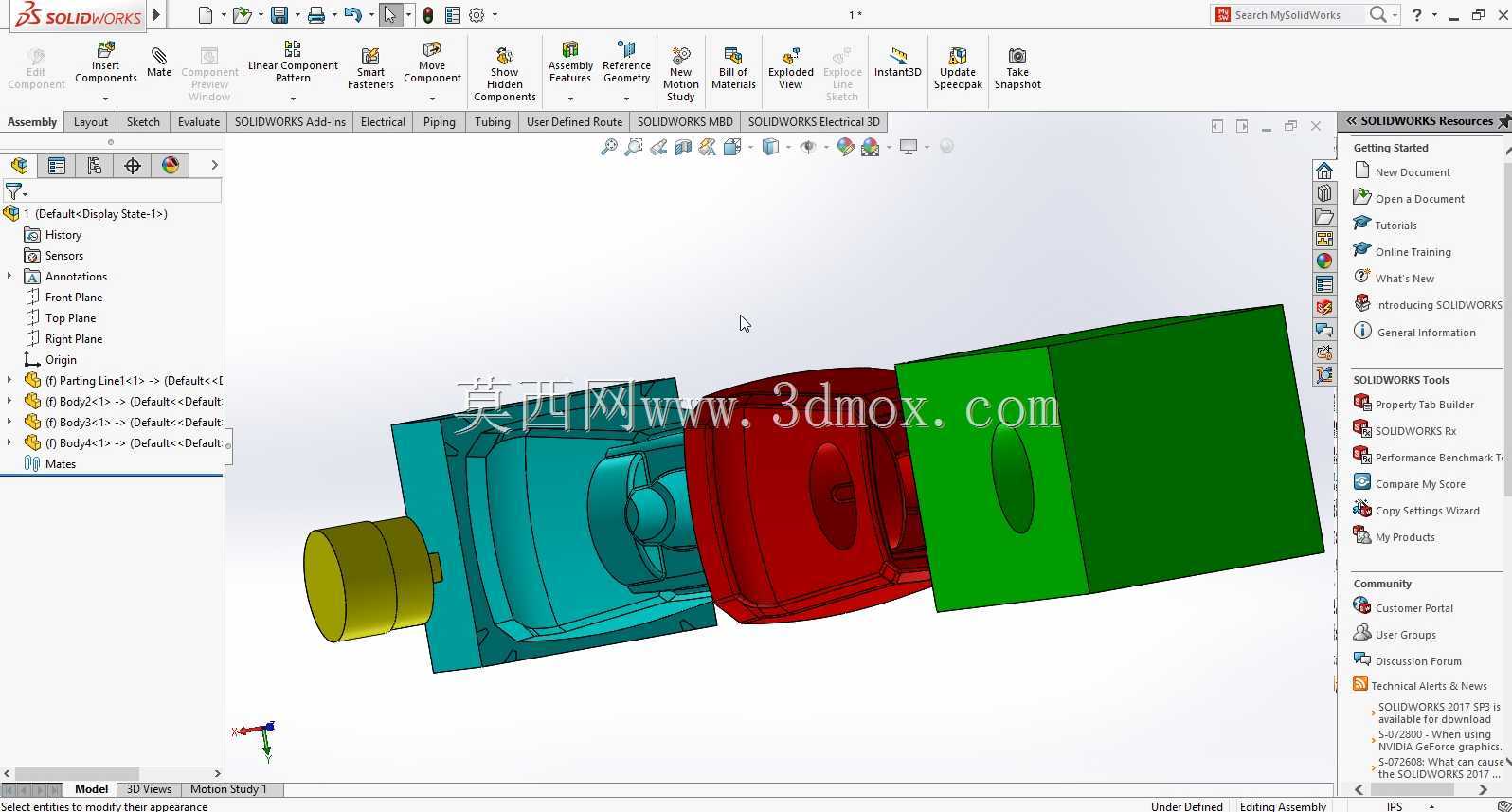This screenshot has height=812, width=1512.
Task: Click Zoom to Fit icon
Action: (x=609, y=147)
